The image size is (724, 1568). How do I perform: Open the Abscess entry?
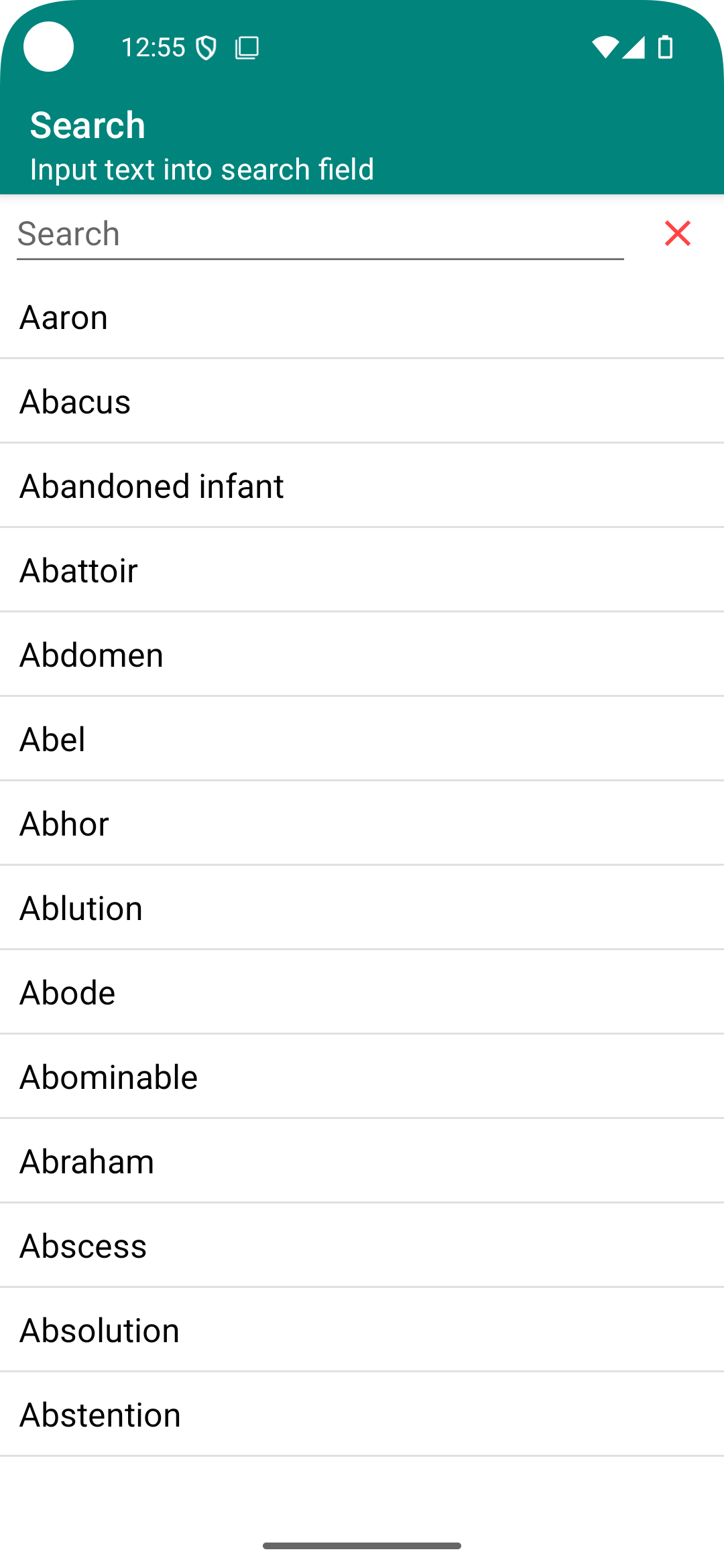362,1246
